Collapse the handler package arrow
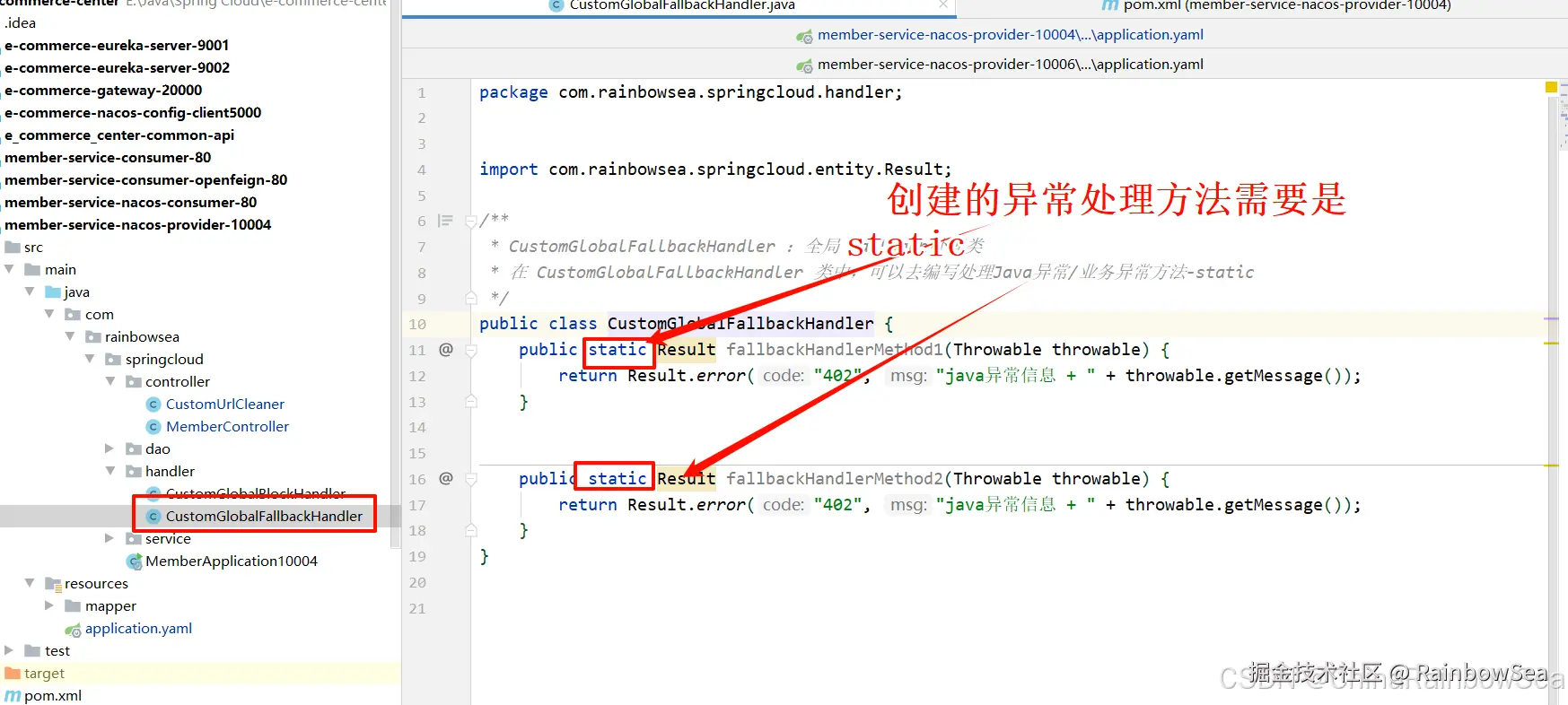 coord(110,471)
